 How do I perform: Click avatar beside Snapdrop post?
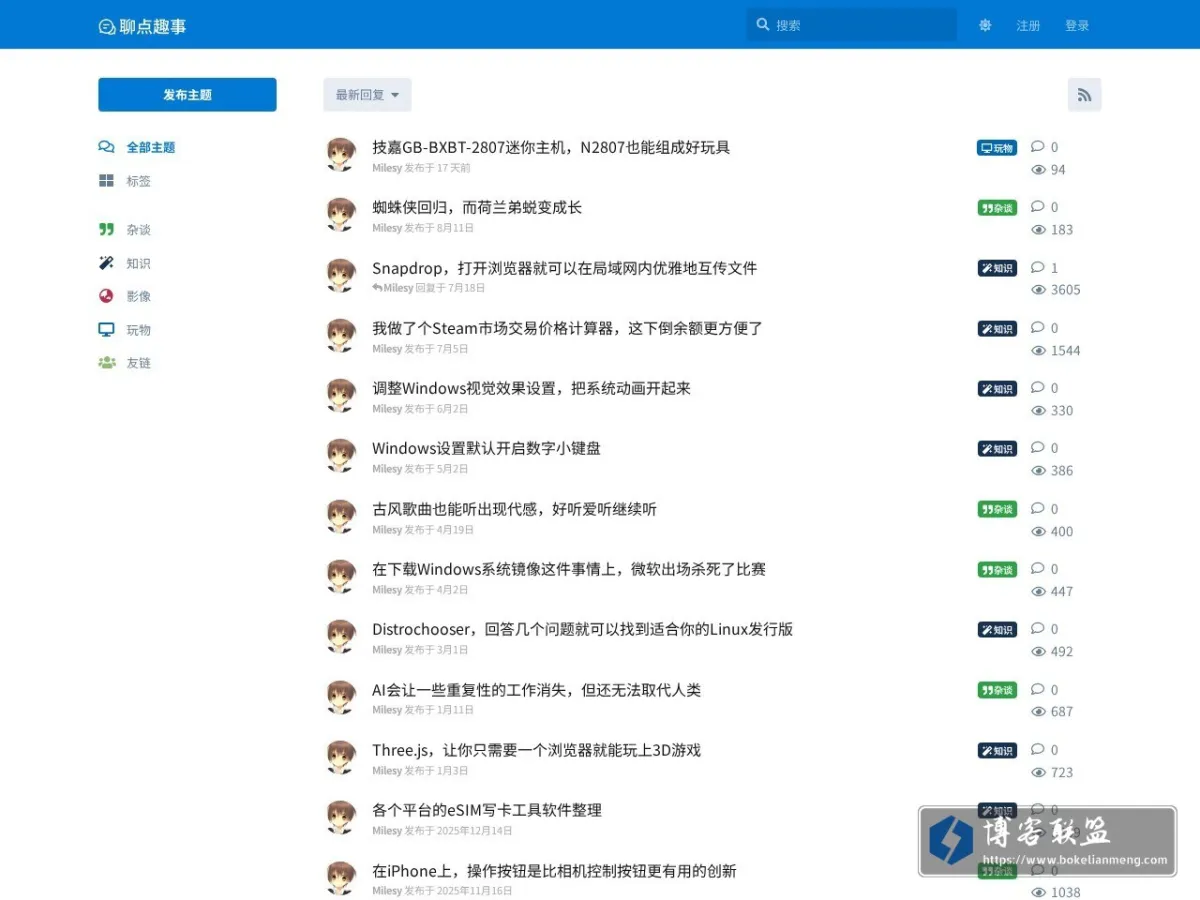coord(341,275)
